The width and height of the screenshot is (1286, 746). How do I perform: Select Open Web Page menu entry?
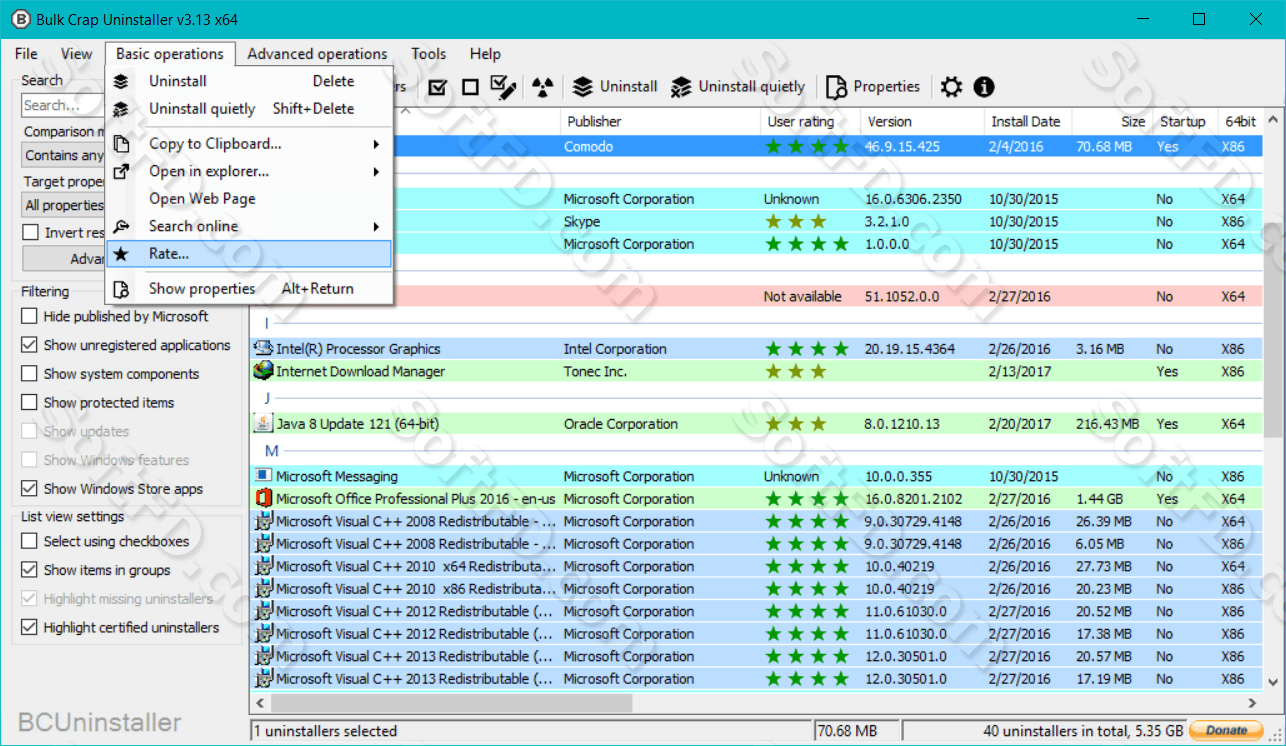(x=249, y=199)
